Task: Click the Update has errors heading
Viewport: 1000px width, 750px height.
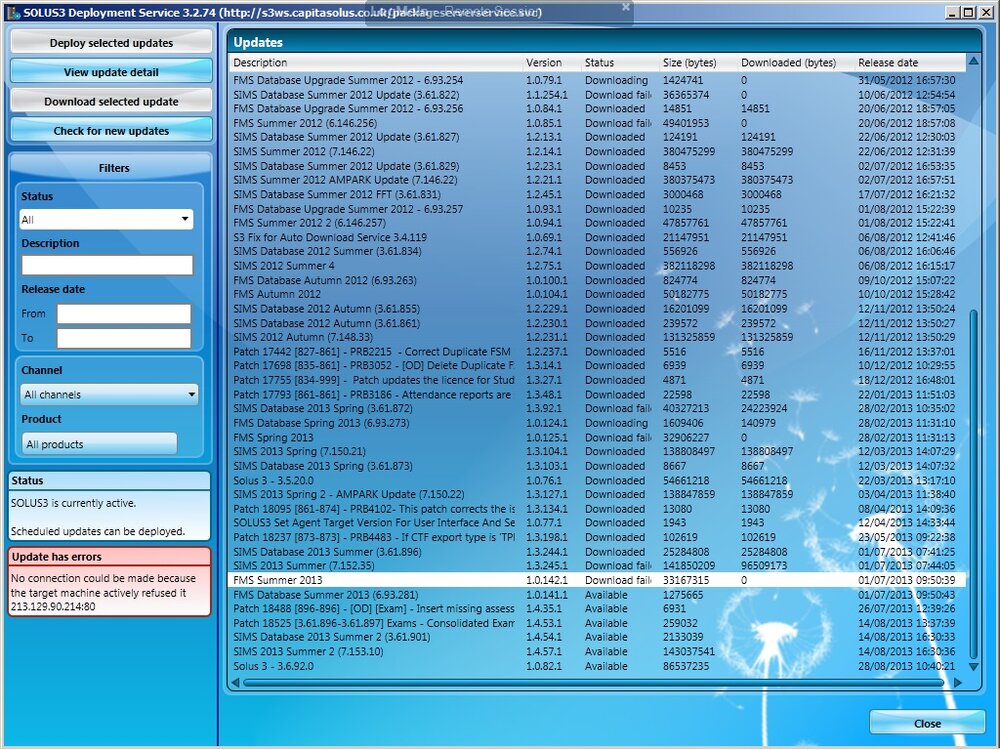Action: point(56,557)
